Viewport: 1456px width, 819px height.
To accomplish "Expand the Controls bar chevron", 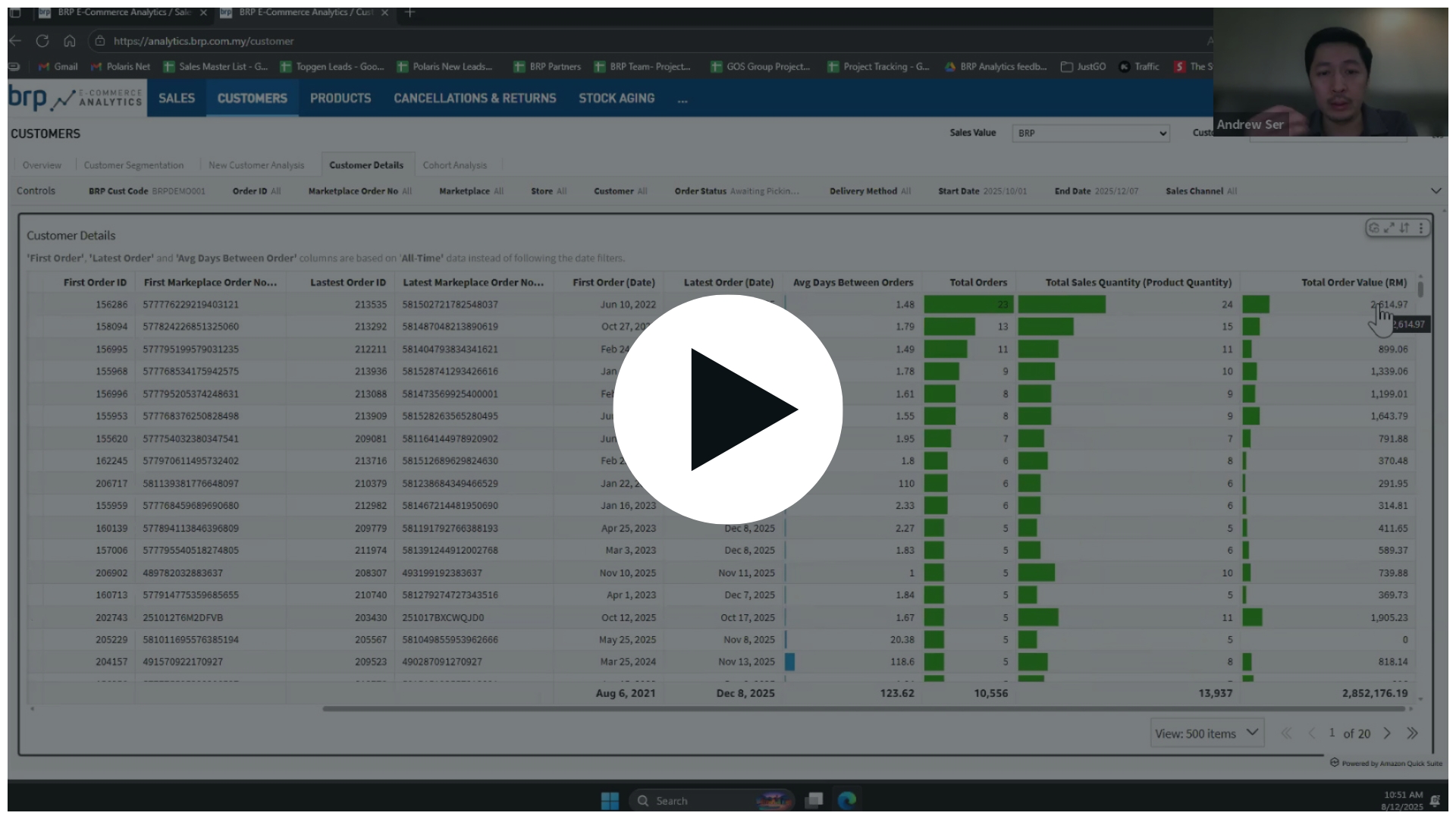I will pos(1436,191).
